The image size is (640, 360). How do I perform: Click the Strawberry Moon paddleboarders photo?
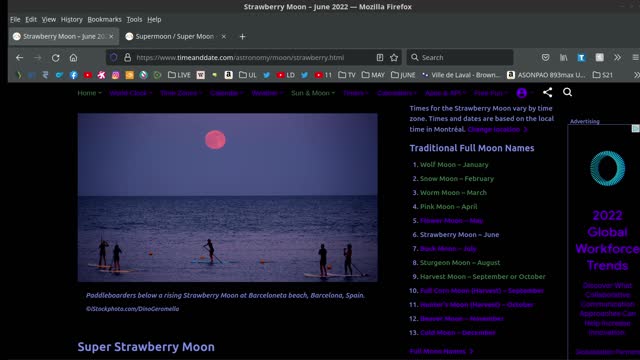(227, 198)
